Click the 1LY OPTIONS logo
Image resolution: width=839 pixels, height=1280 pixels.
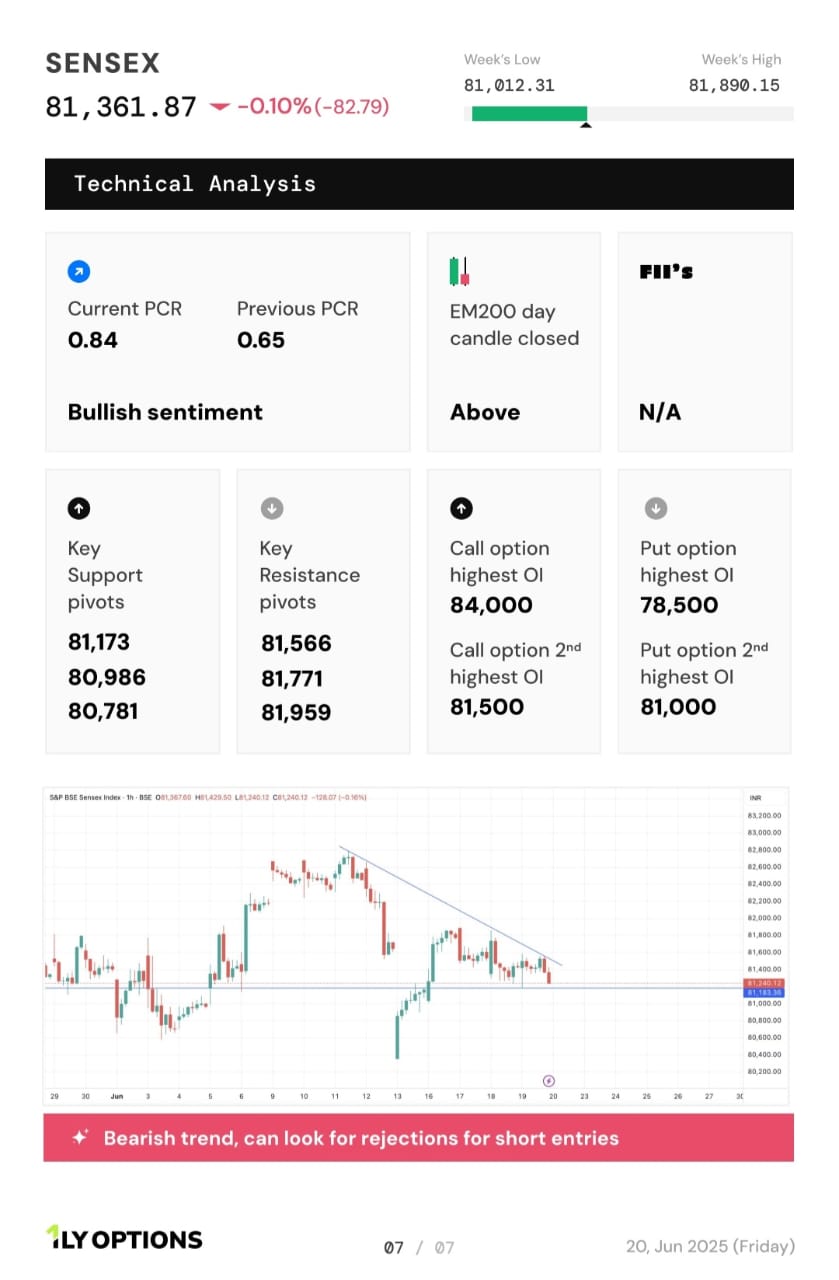[125, 1239]
